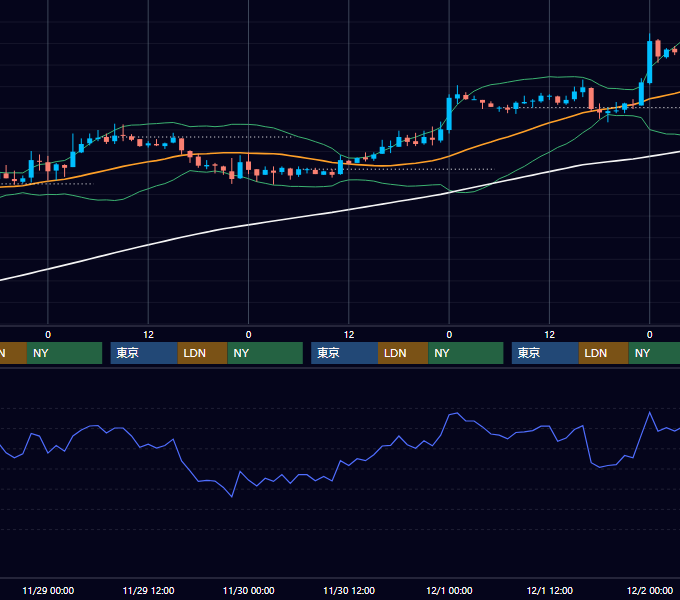Screen dimensions: 680x600
Task: Pick the NY session block spanning 11/29 00:00
Action: click(64, 353)
